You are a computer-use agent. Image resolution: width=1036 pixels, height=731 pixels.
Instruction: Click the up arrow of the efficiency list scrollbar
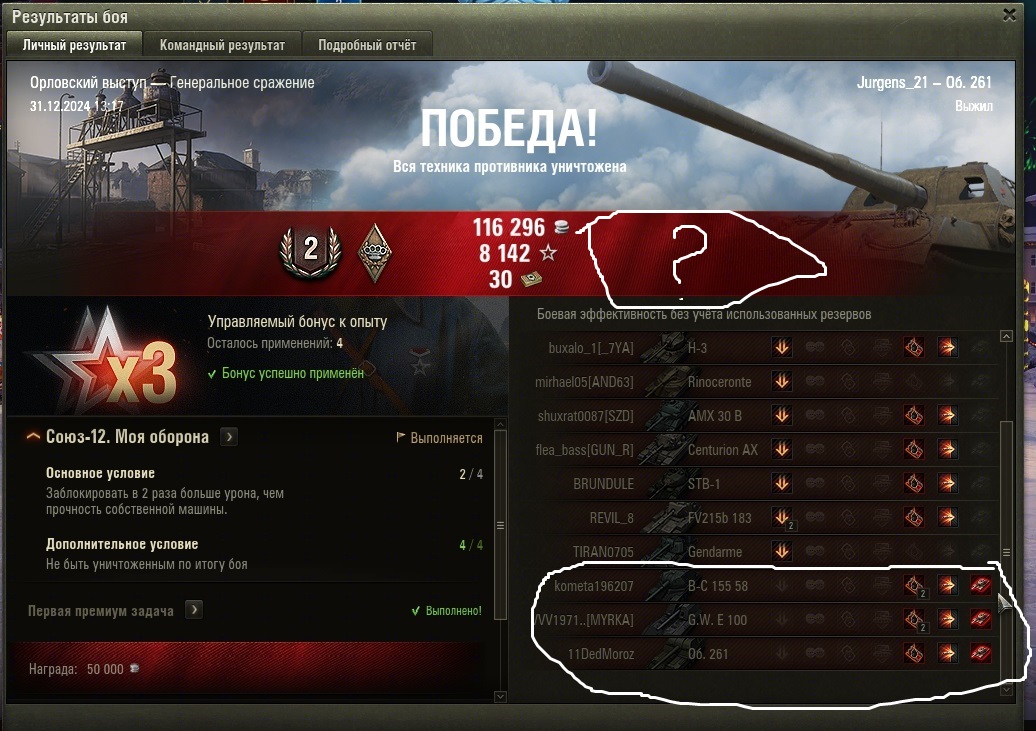point(1006,336)
